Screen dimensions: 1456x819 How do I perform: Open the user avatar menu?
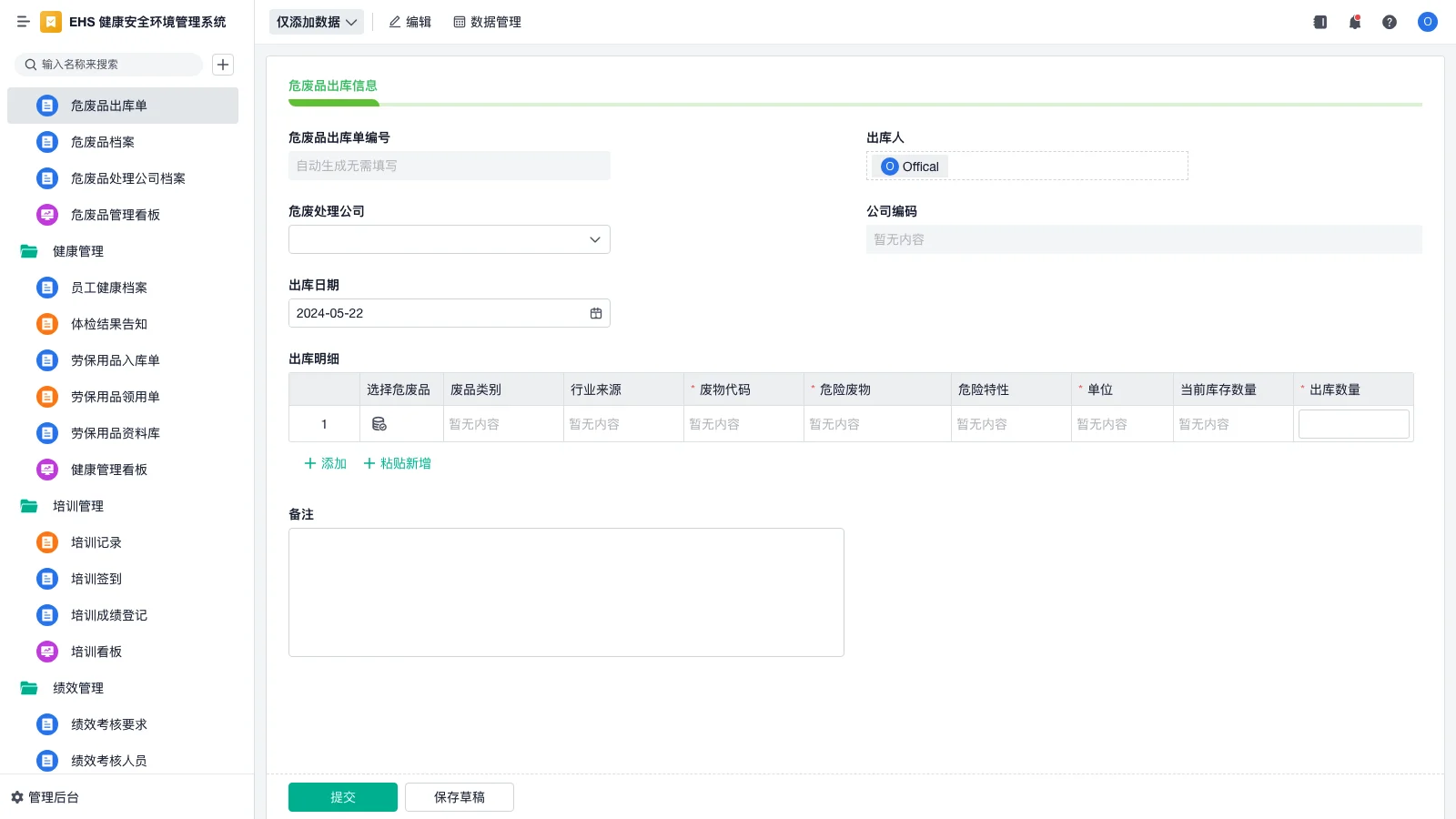(x=1427, y=22)
